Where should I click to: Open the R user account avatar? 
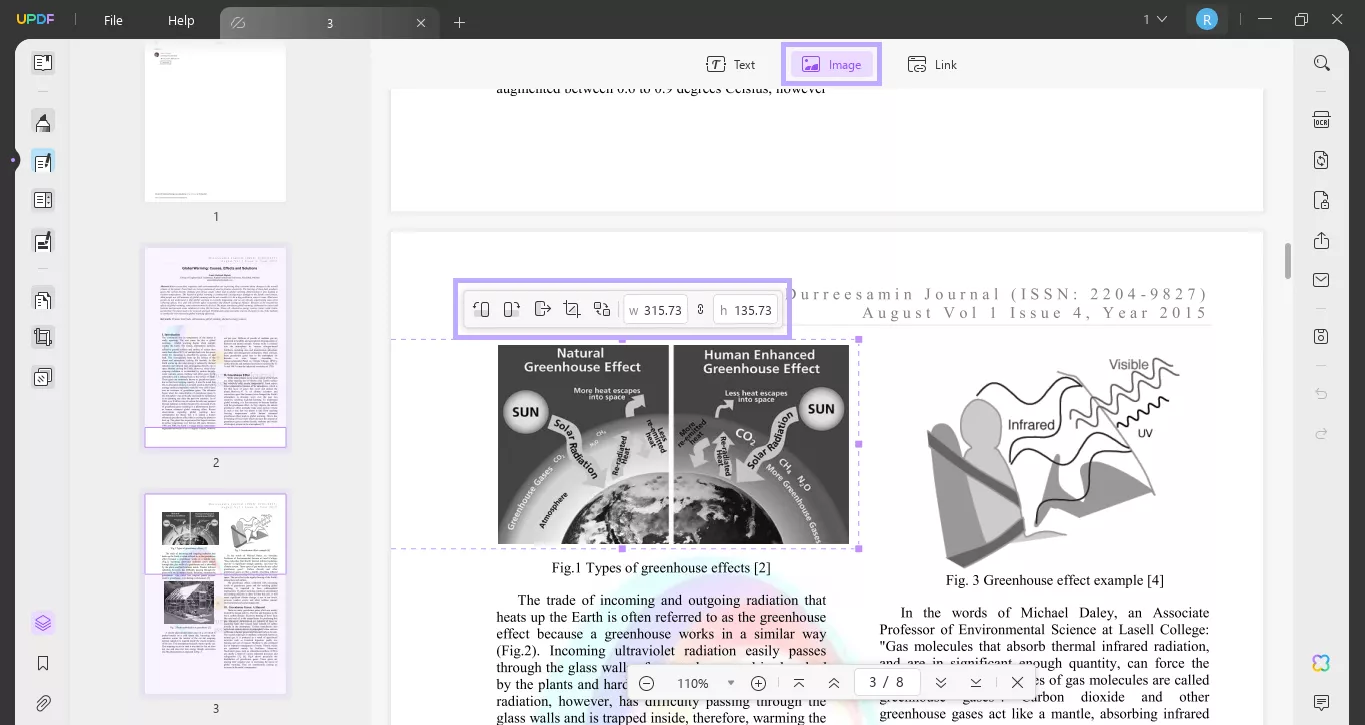[1207, 19]
